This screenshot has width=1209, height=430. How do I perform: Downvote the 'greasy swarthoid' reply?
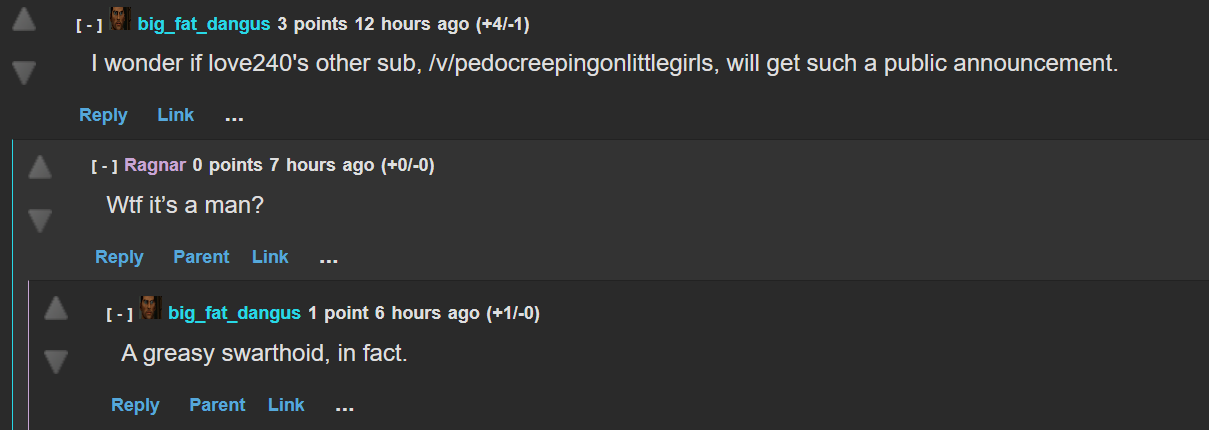click(56, 361)
